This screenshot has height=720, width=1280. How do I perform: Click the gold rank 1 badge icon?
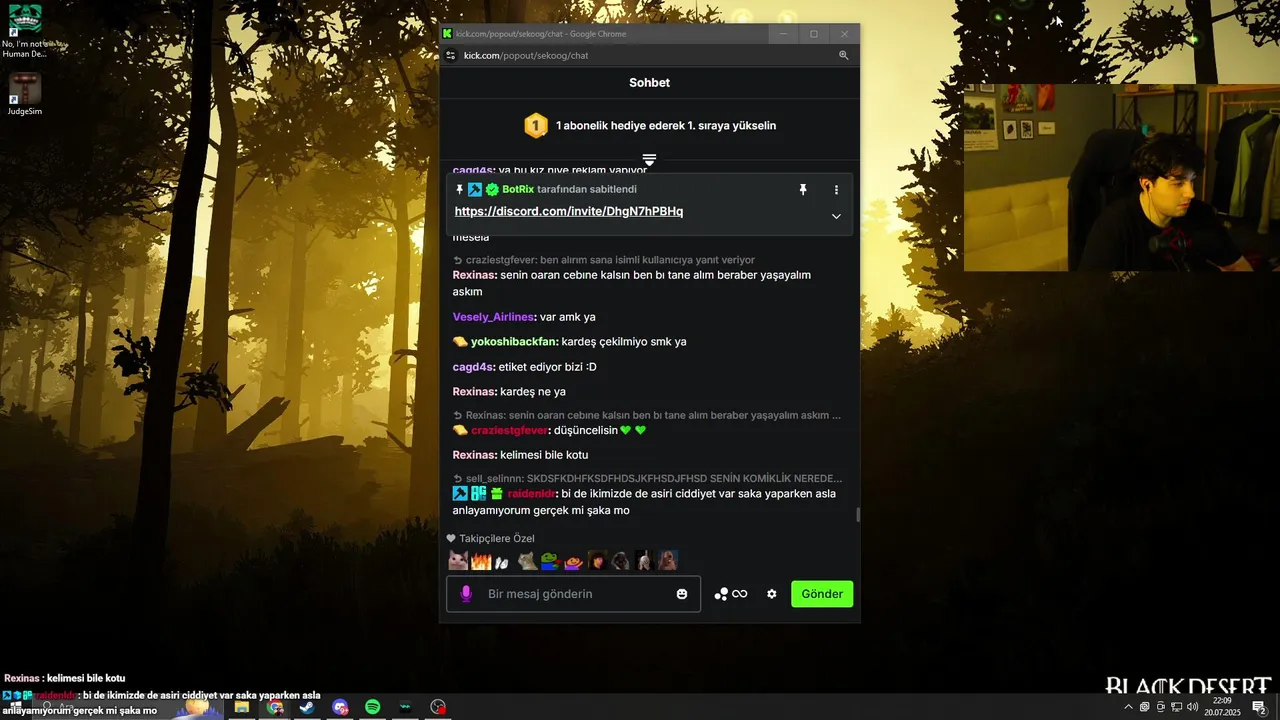[536, 126]
